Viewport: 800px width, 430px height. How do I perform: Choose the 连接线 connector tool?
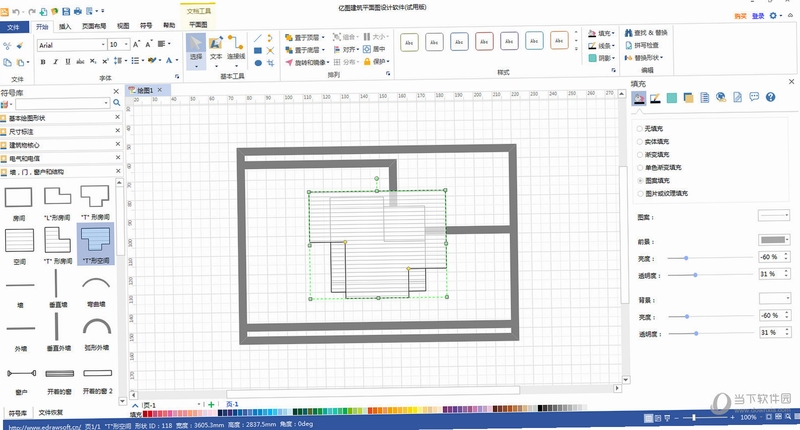tap(236, 50)
